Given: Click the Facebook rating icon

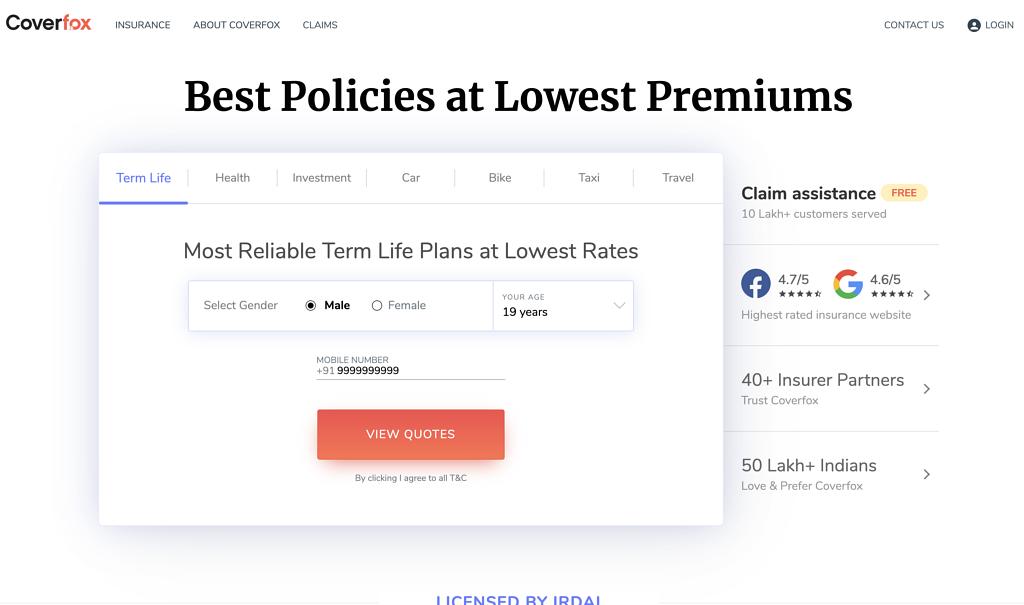Looking at the screenshot, I should pos(756,284).
